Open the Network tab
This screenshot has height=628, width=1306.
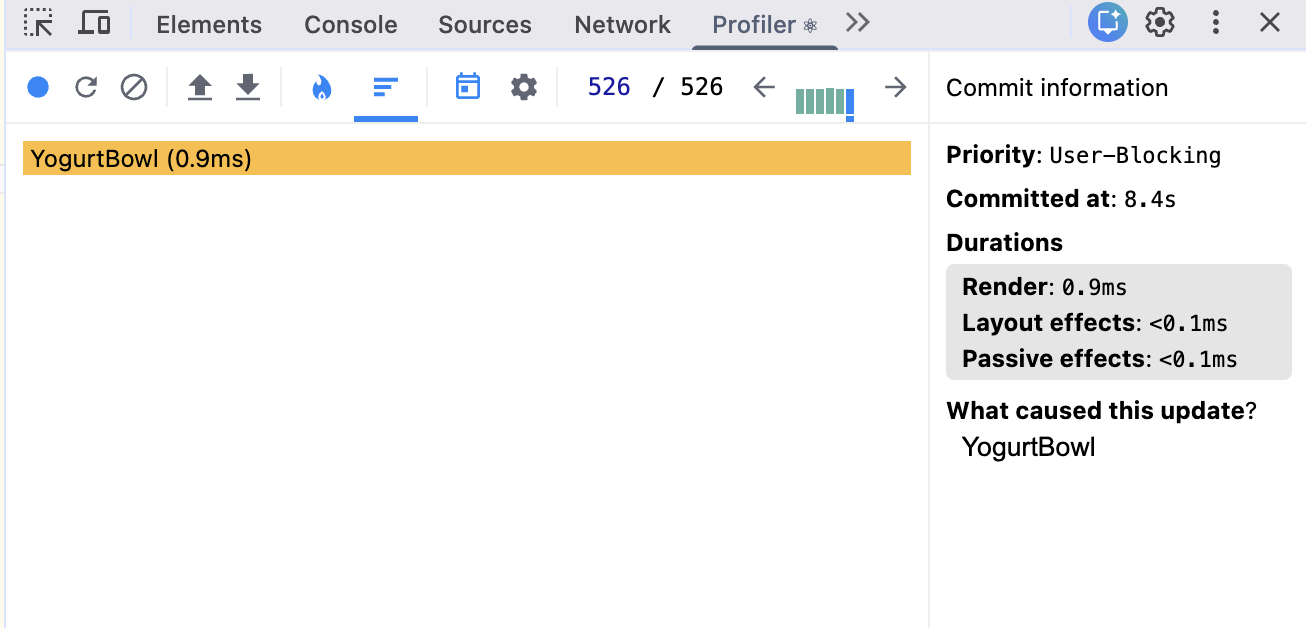click(622, 25)
